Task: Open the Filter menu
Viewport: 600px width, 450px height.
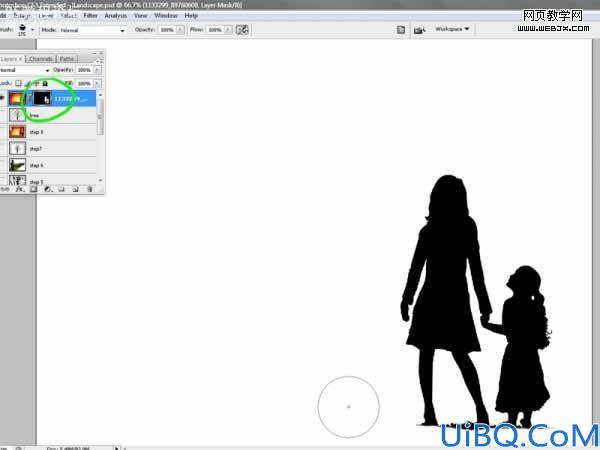Action: tap(91, 16)
